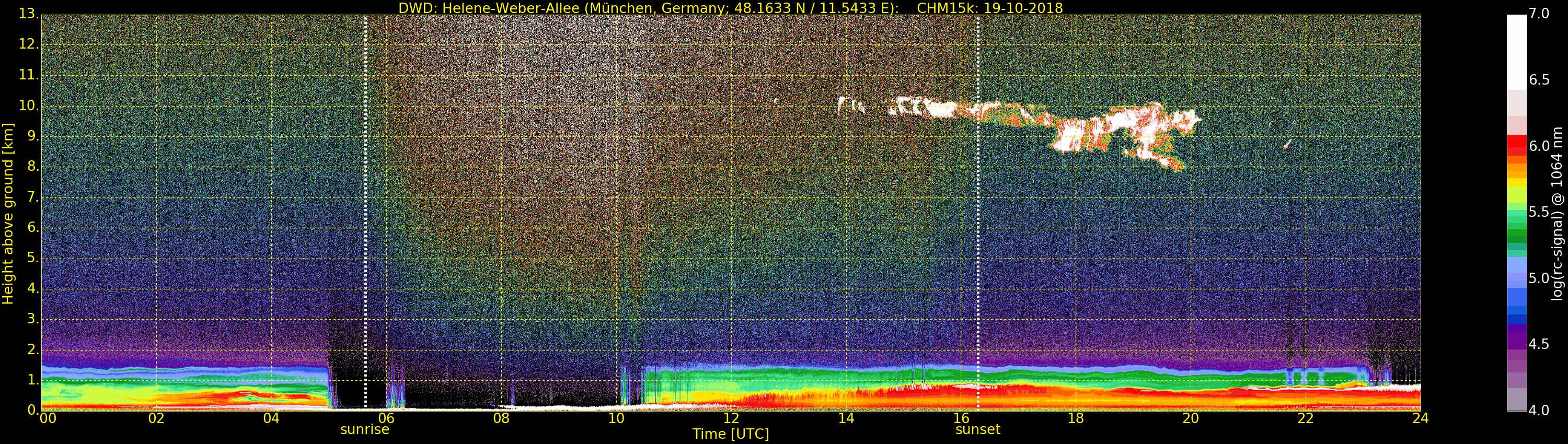The width and height of the screenshot is (1568, 444).
Task: Click height-axis tick '13' at the top
Action: point(28,14)
